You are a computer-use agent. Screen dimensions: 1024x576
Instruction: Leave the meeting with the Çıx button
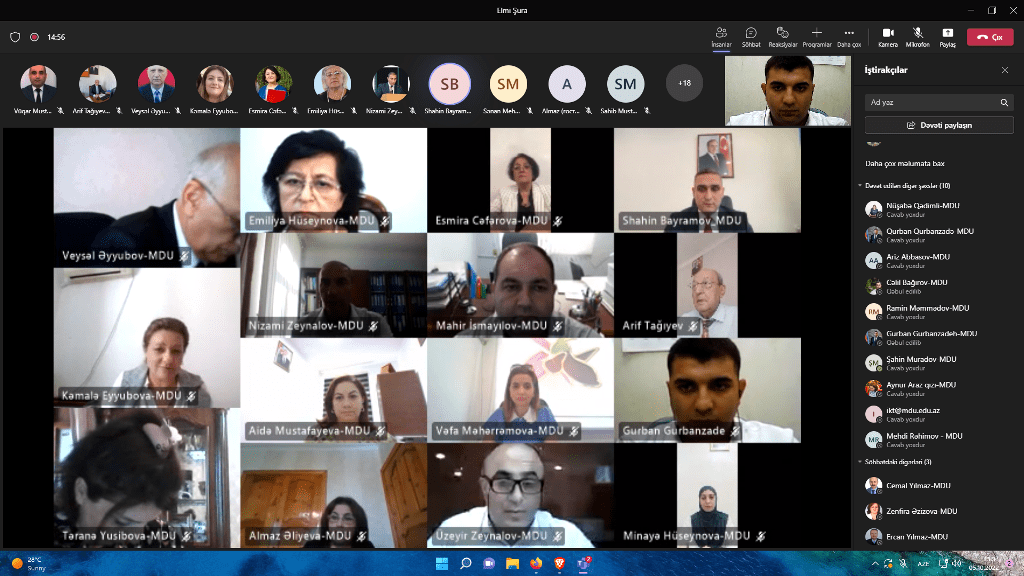[x=990, y=37]
